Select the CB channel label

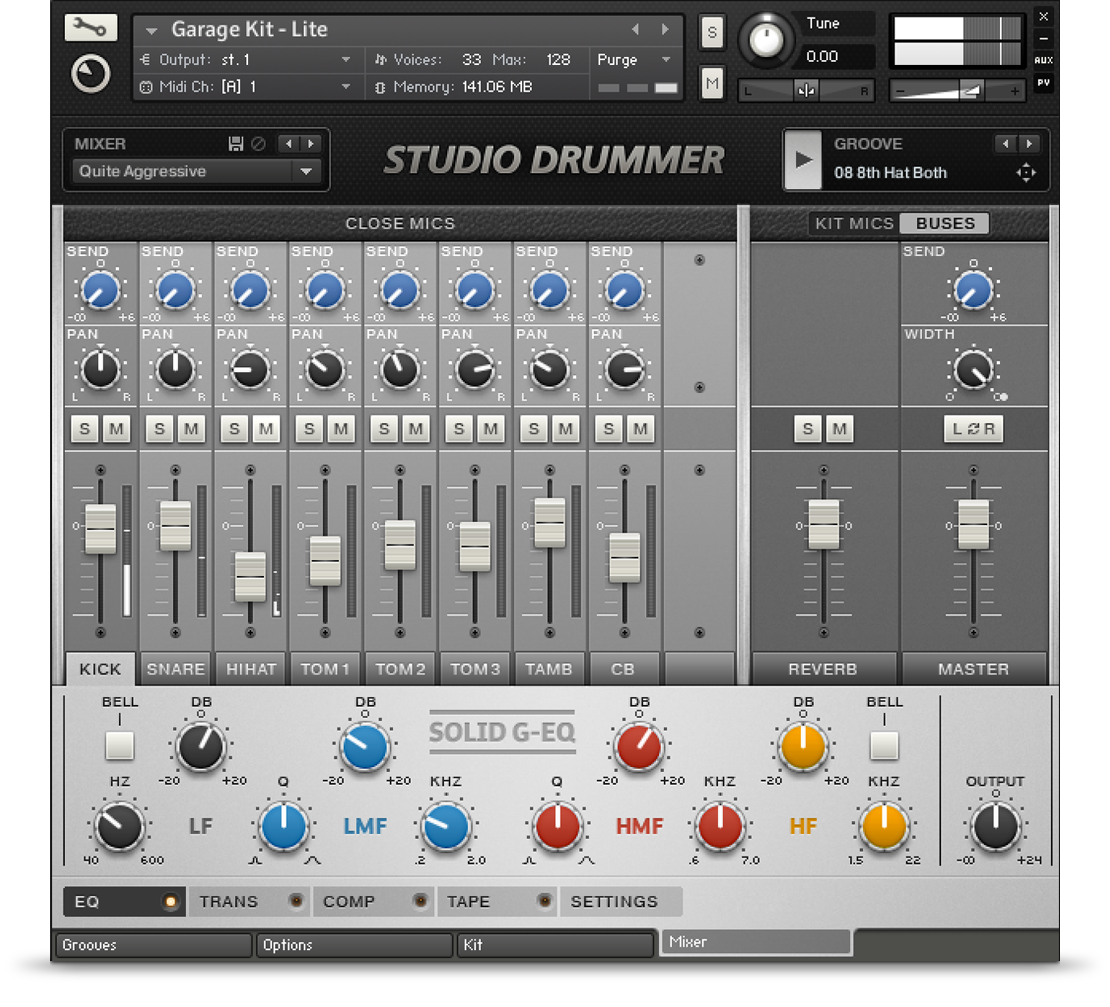click(624, 669)
